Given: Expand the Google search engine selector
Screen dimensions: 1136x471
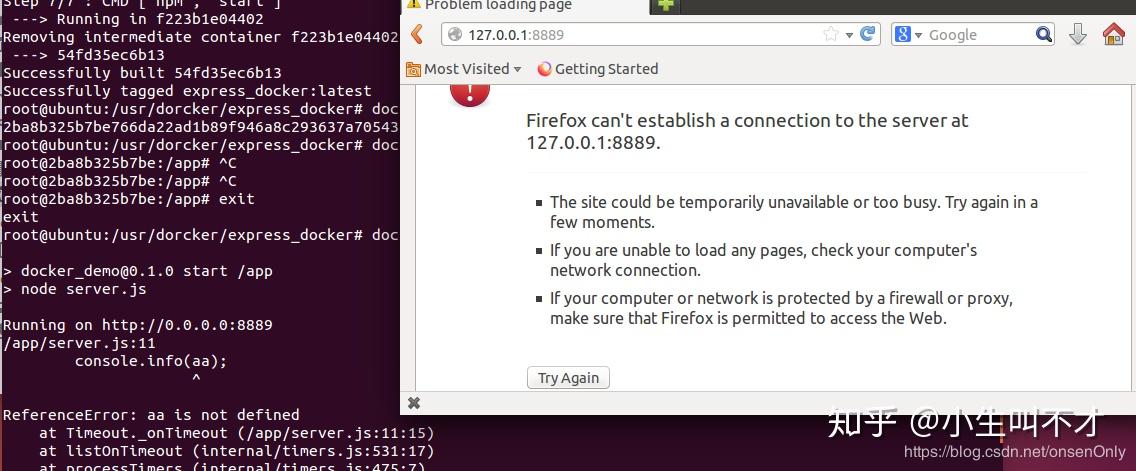Looking at the screenshot, I should point(908,35).
